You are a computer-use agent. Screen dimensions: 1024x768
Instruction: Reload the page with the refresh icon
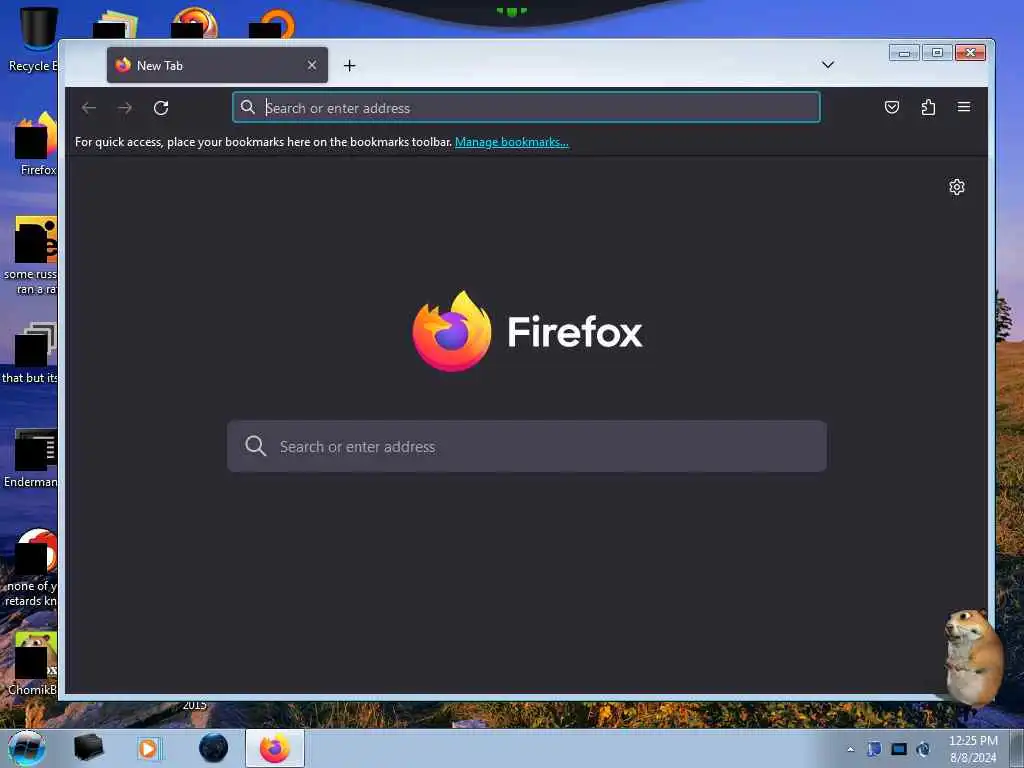click(x=161, y=108)
